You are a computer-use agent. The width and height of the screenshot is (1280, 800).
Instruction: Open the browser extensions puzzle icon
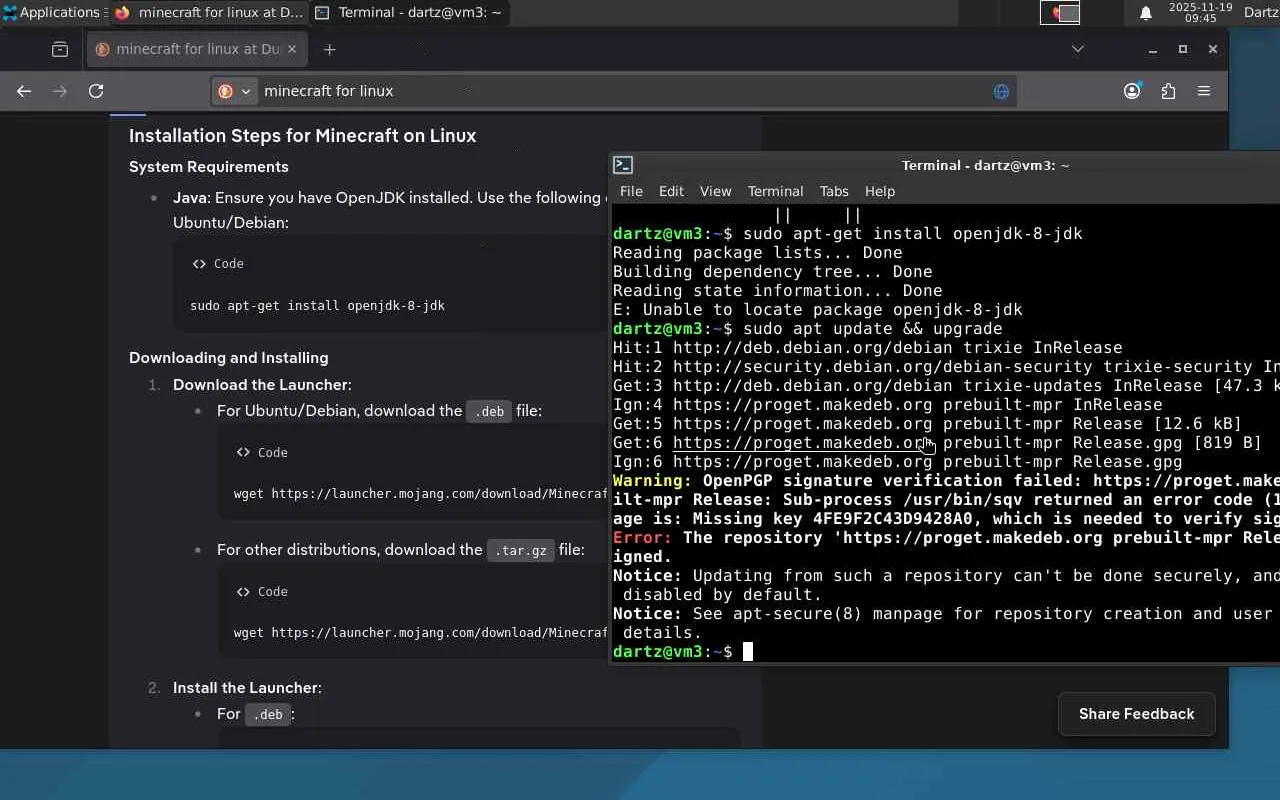point(1168,91)
